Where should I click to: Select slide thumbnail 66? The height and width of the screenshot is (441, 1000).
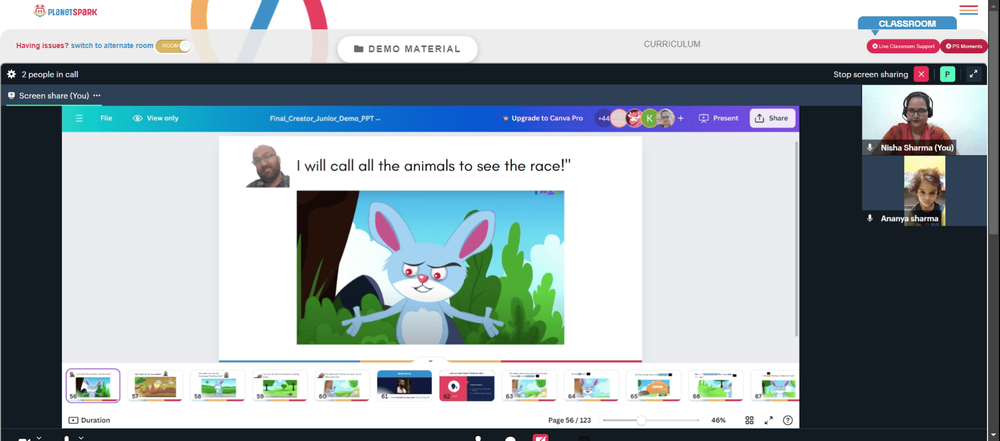tap(717, 385)
